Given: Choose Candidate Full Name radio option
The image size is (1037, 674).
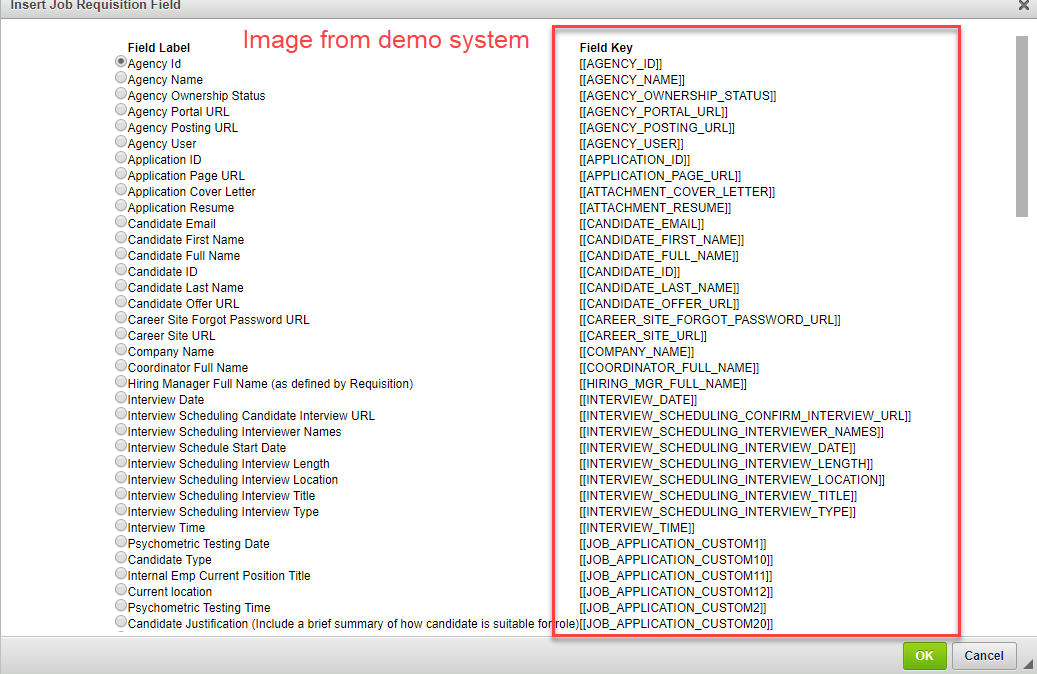Looking at the screenshot, I should [x=120, y=253].
